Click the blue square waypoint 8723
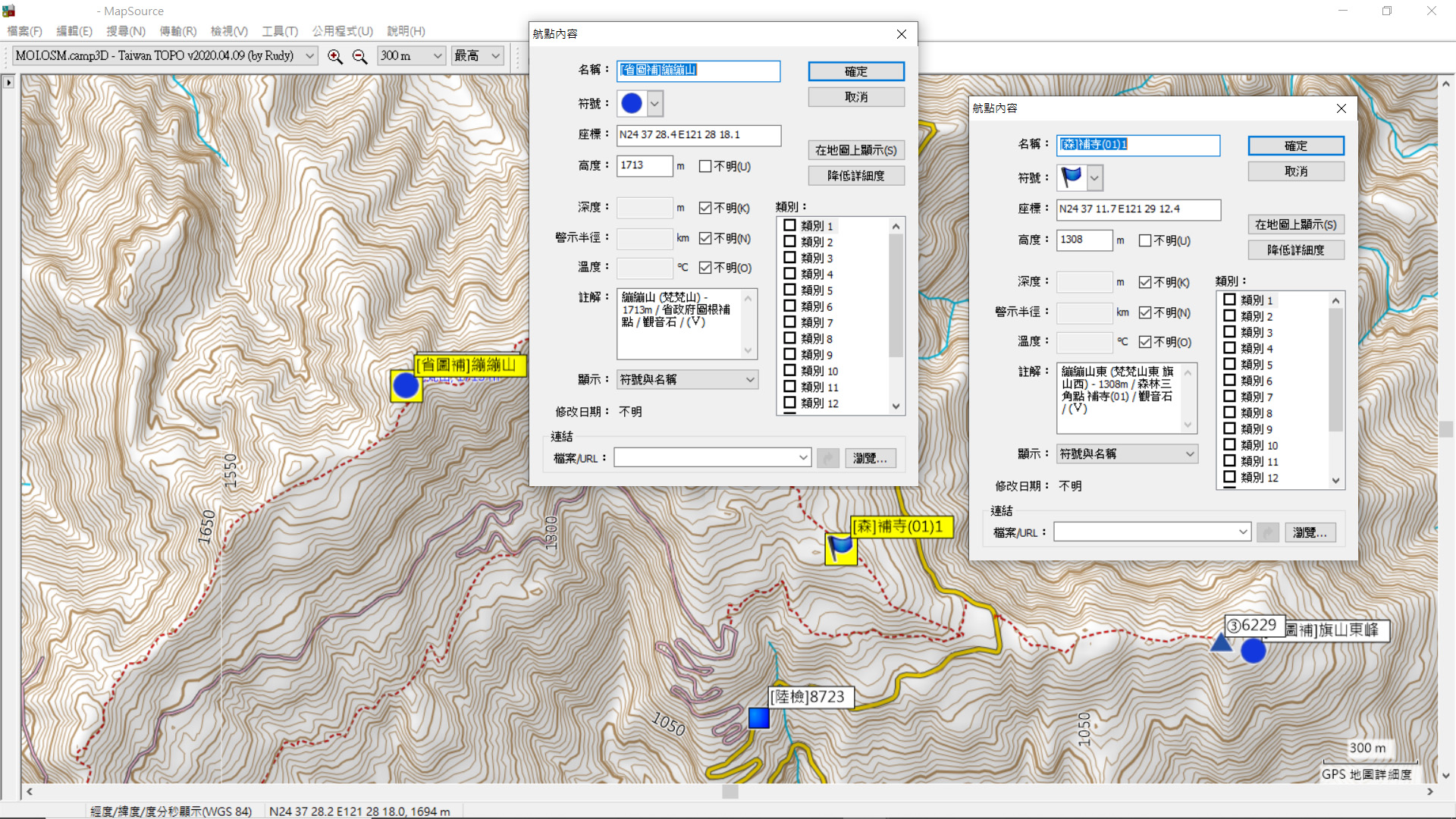 click(759, 717)
